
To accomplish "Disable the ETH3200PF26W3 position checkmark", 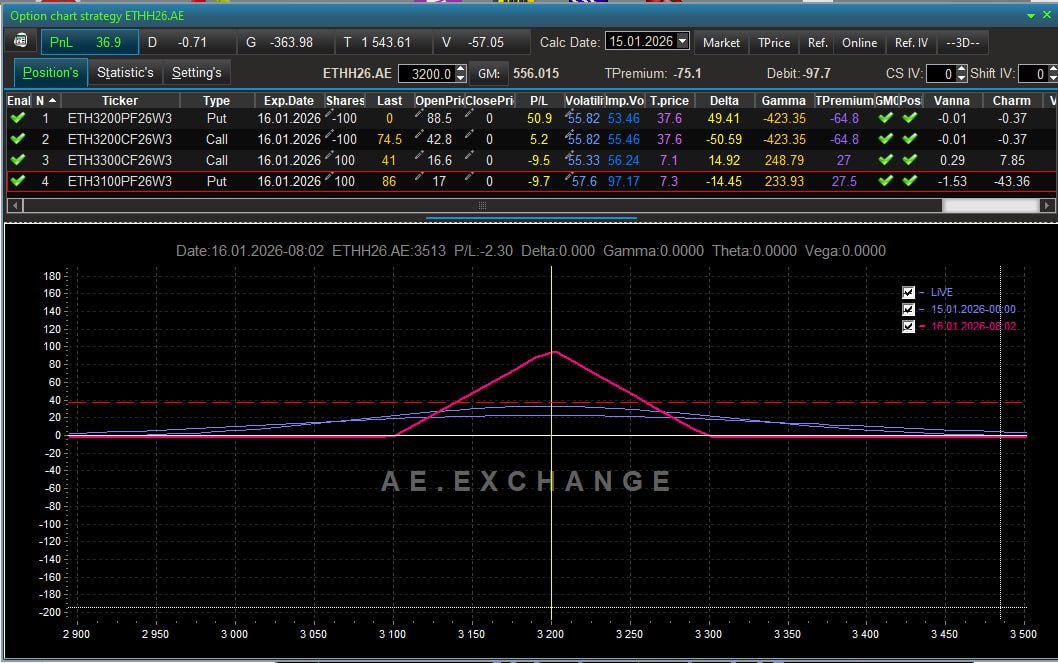I will [x=17, y=119].
